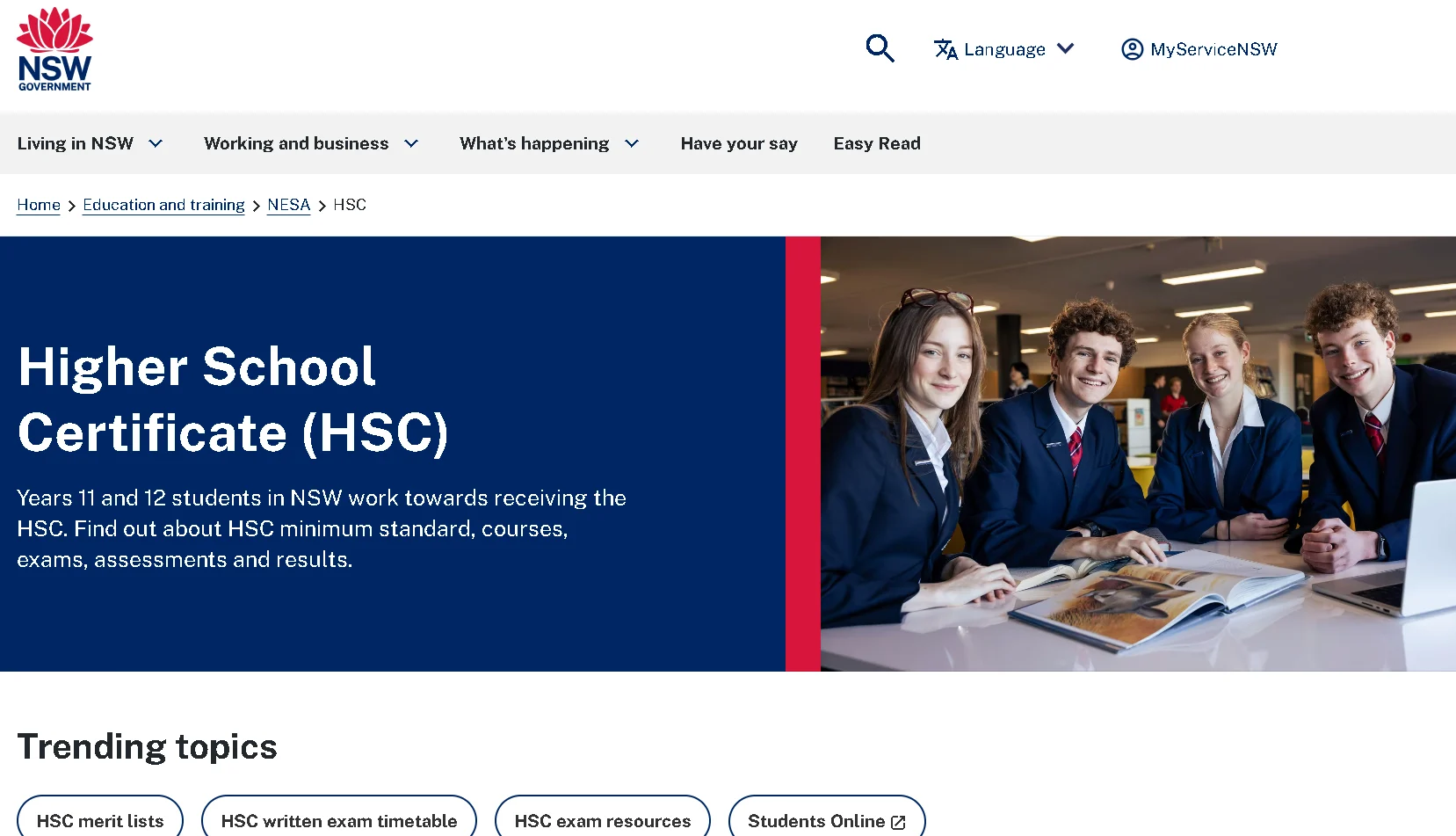1456x836 pixels.
Task: Expand the What's happening menu
Action: click(548, 143)
